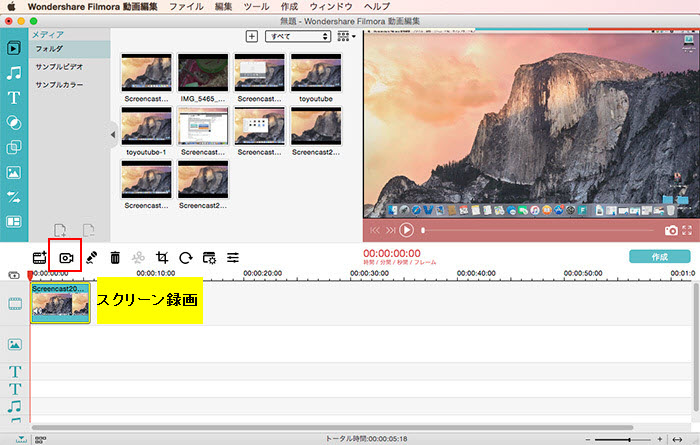Select the Screencast20 clip on the timeline
This screenshot has height=445, width=700.
pos(60,303)
